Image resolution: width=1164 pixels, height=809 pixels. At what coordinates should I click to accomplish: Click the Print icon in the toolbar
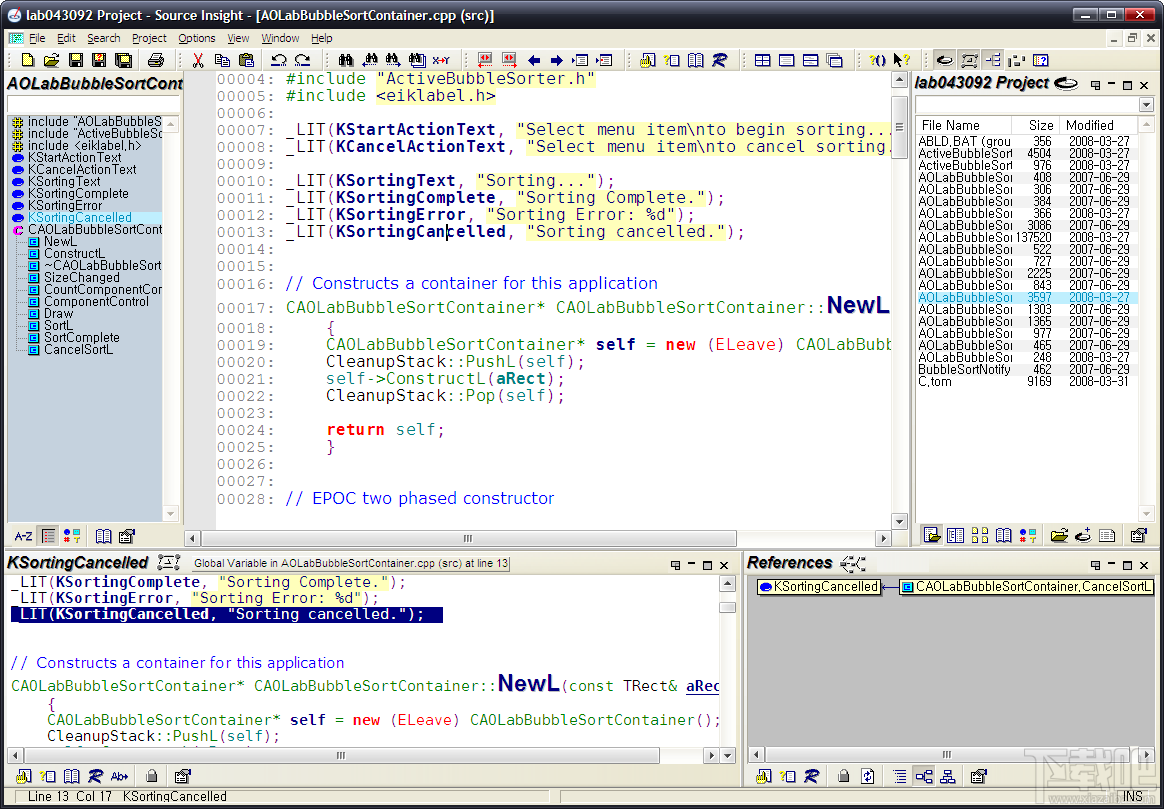point(157,60)
